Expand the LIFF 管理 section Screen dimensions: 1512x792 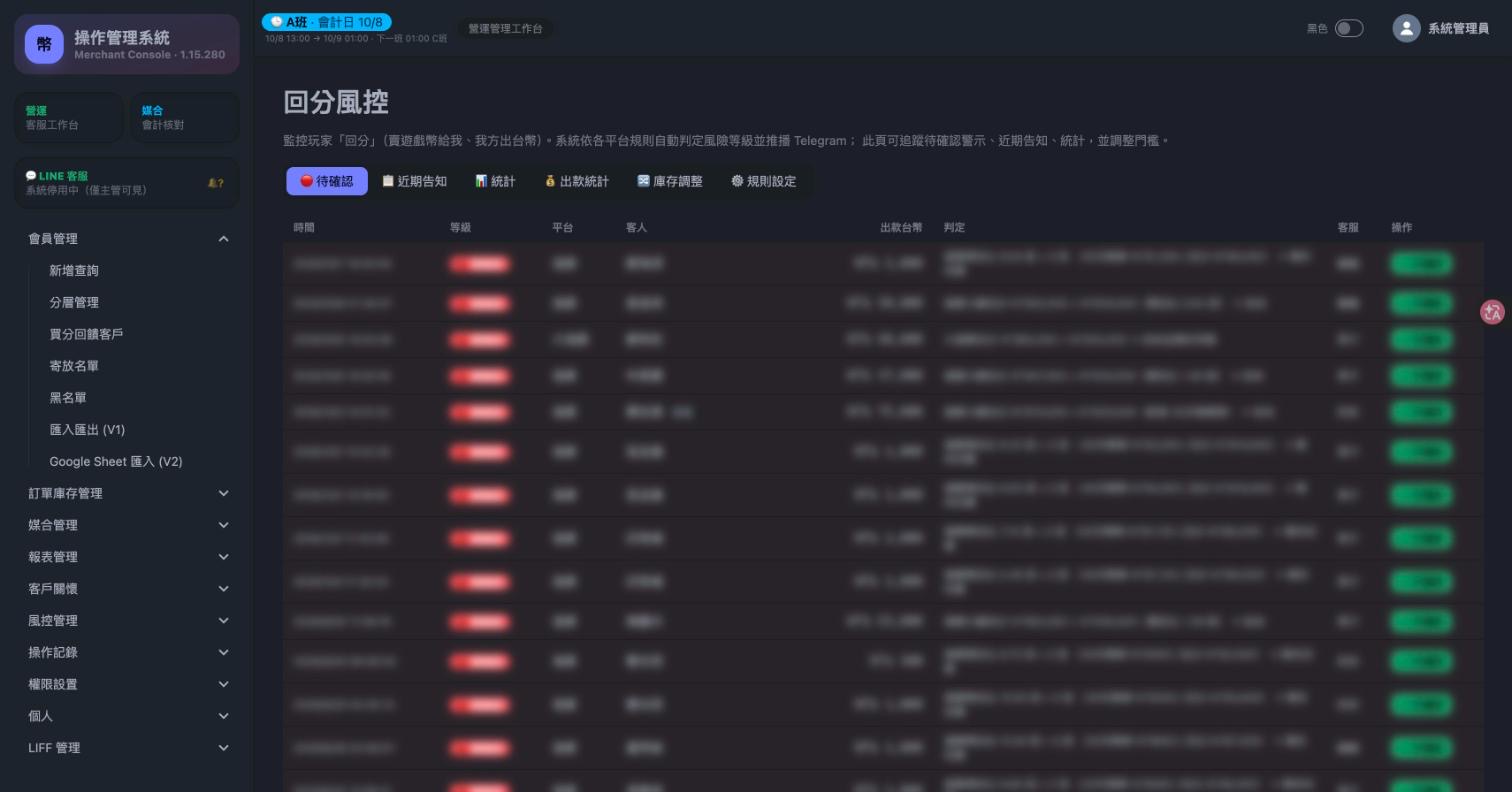128,747
